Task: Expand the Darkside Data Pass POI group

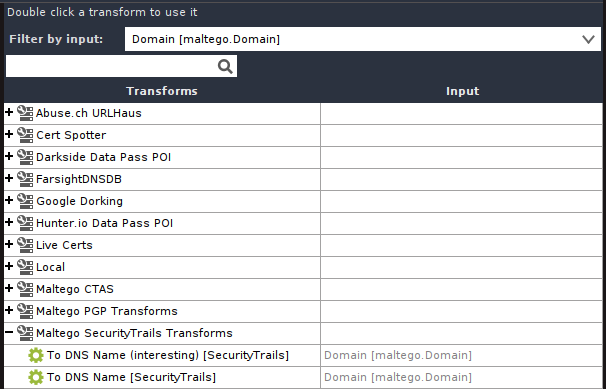Action: 9,156
